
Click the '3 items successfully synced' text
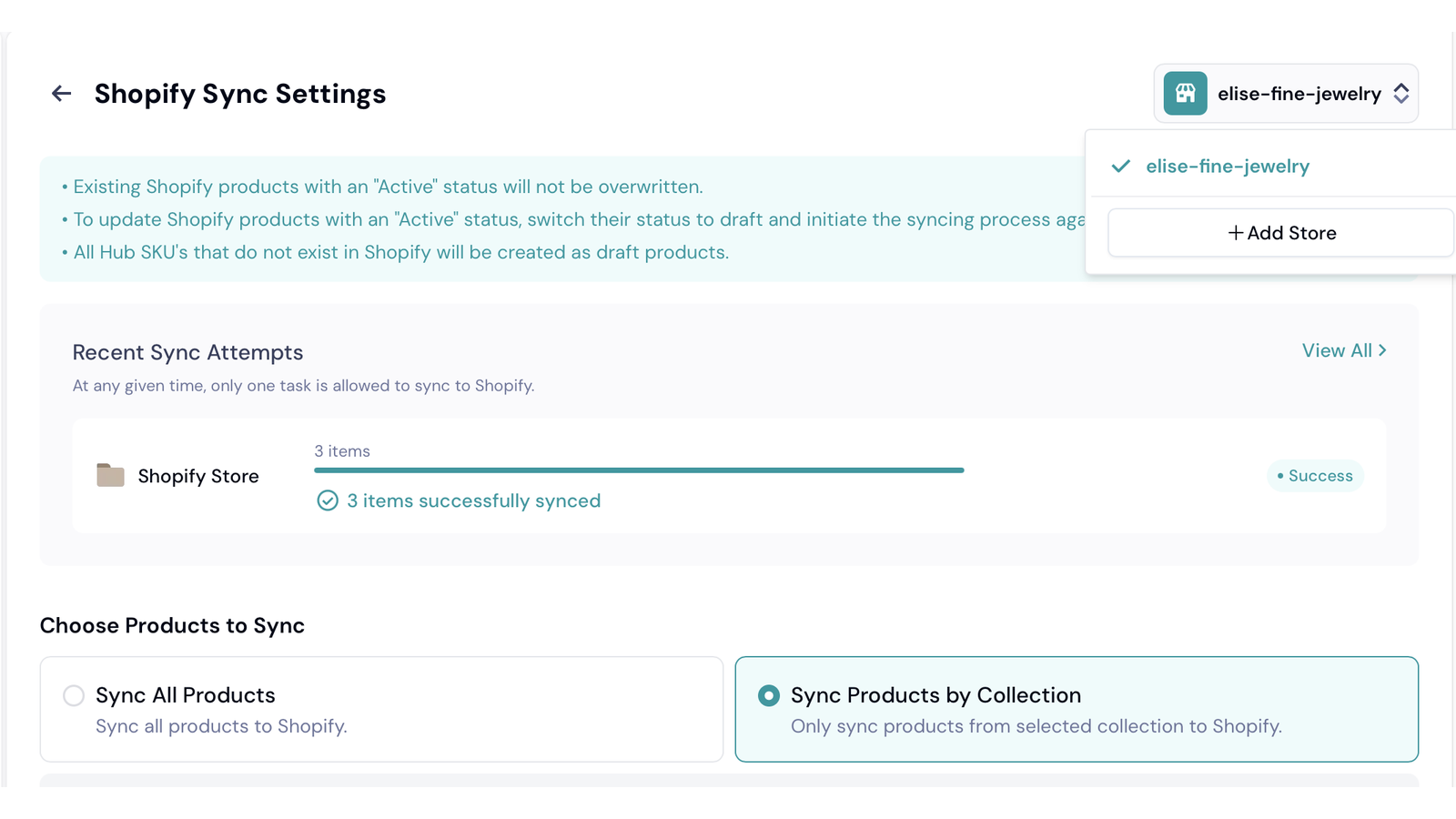(473, 500)
